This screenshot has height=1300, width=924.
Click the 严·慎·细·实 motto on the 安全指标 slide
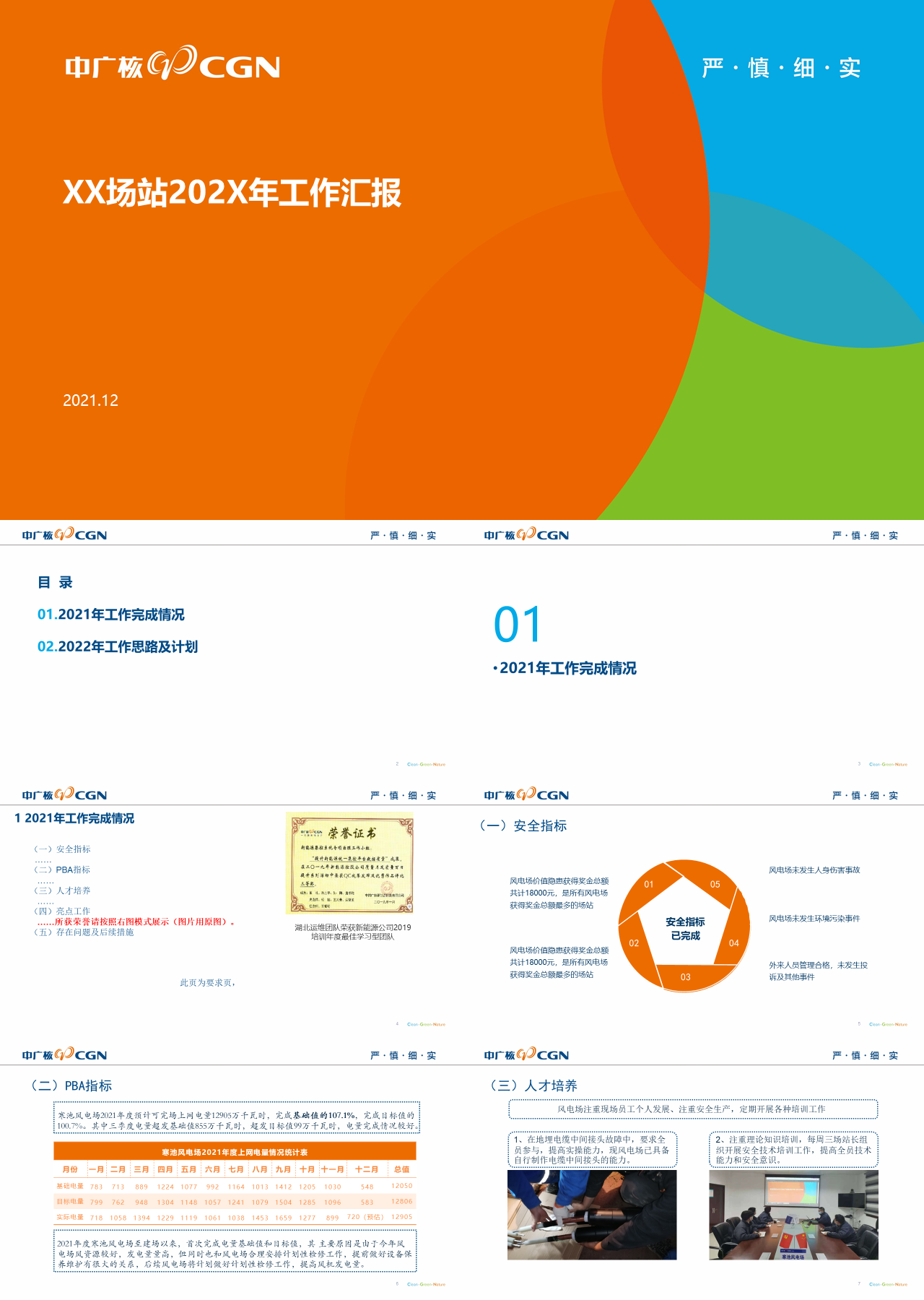865,795
